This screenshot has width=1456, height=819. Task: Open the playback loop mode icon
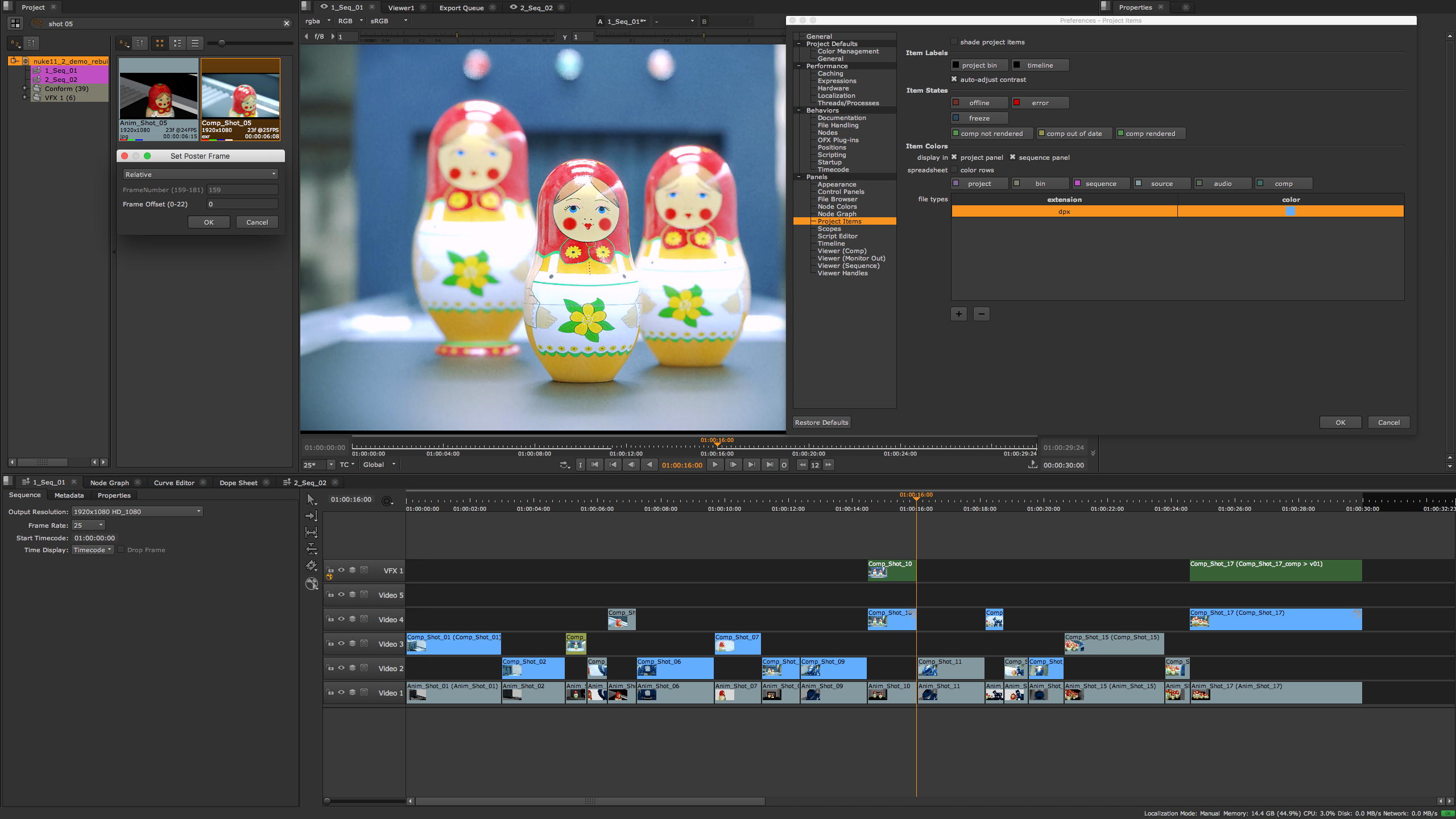click(564, 465)
